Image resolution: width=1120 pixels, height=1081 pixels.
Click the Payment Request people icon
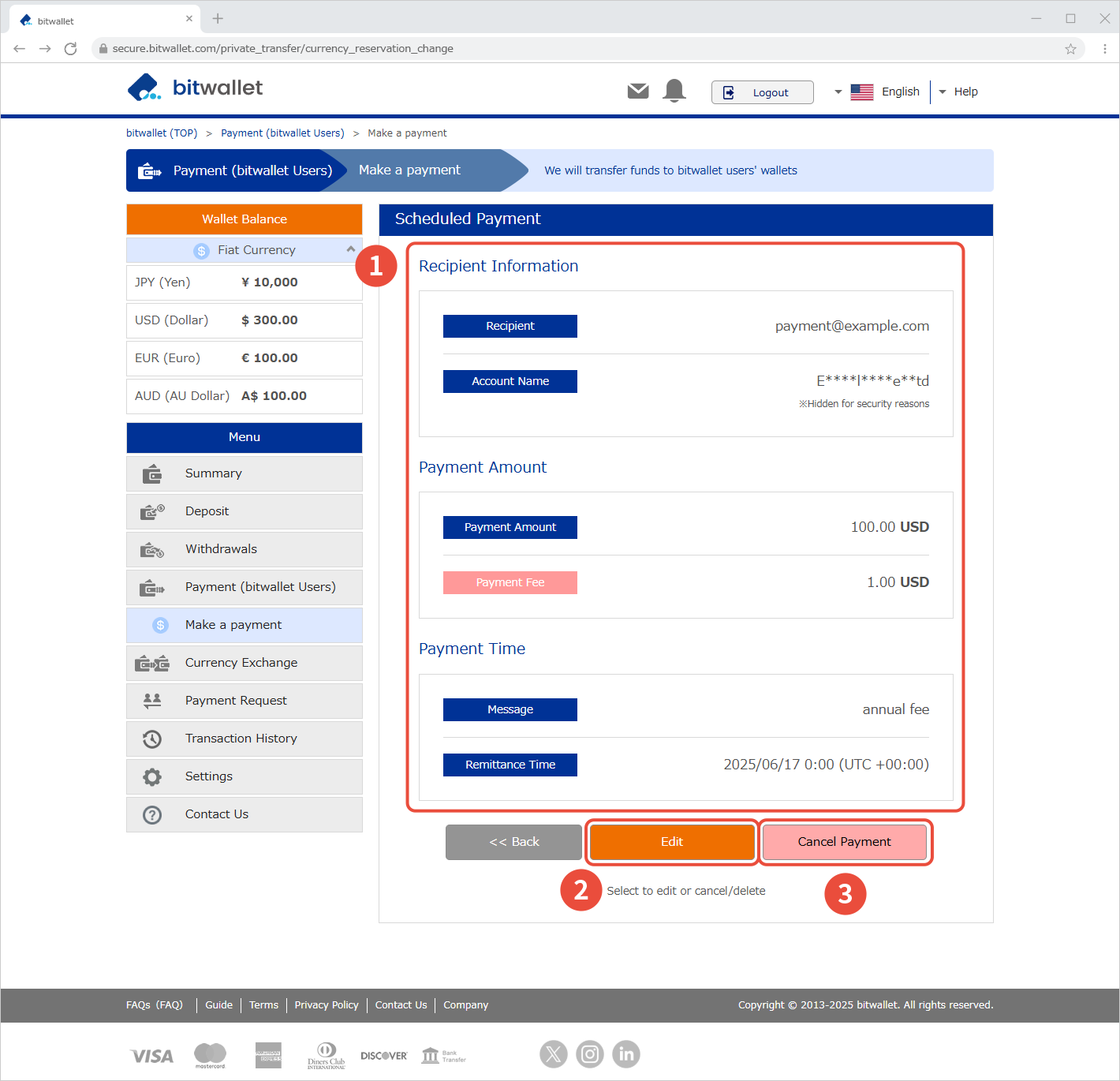tap(152, 701)
